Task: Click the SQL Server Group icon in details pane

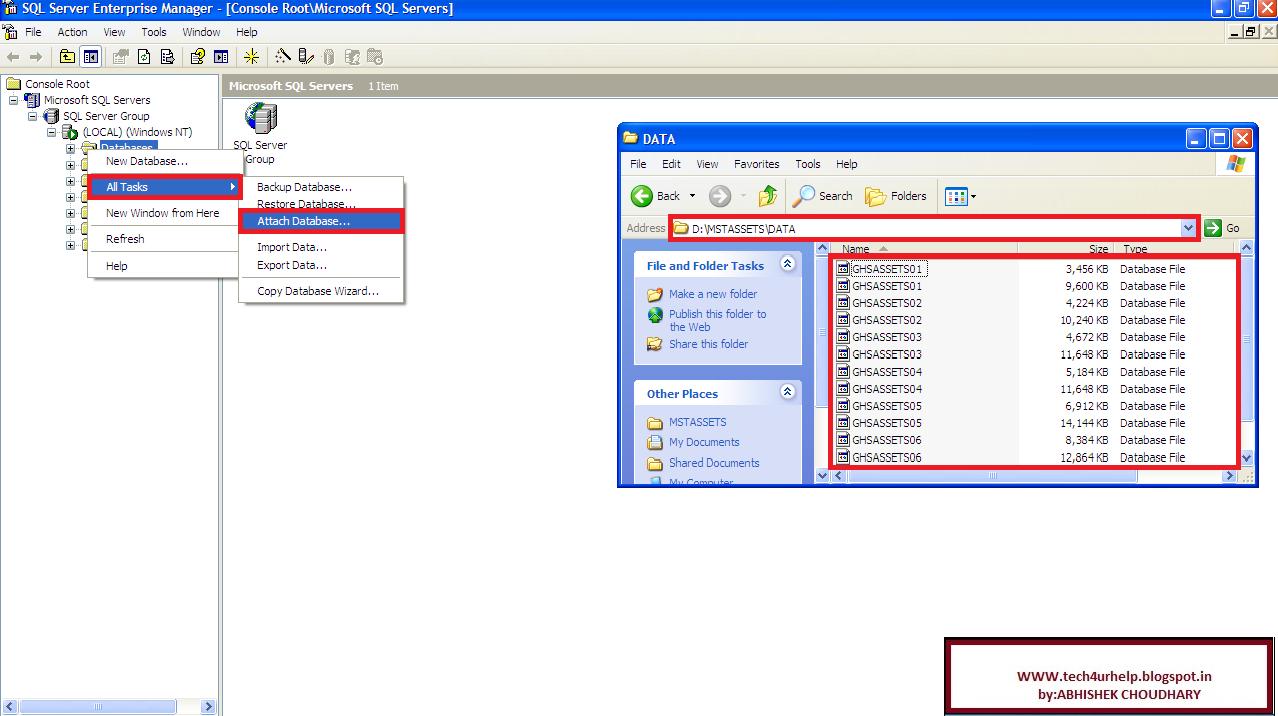Action: (x=259, y=117)
